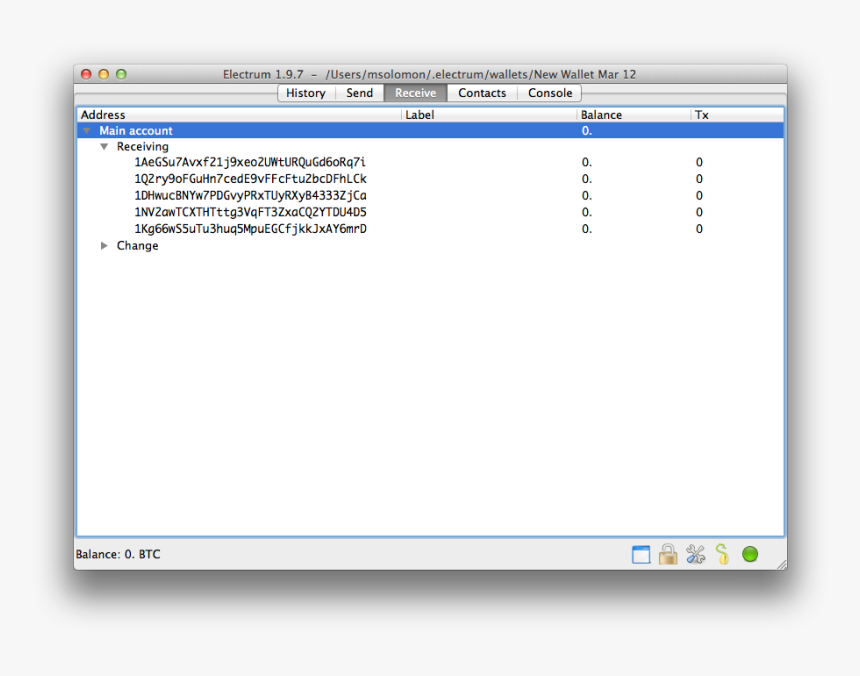Click Tx count cell of address 1Kg66wS5

pyautogui.click(x=699, y=229)
